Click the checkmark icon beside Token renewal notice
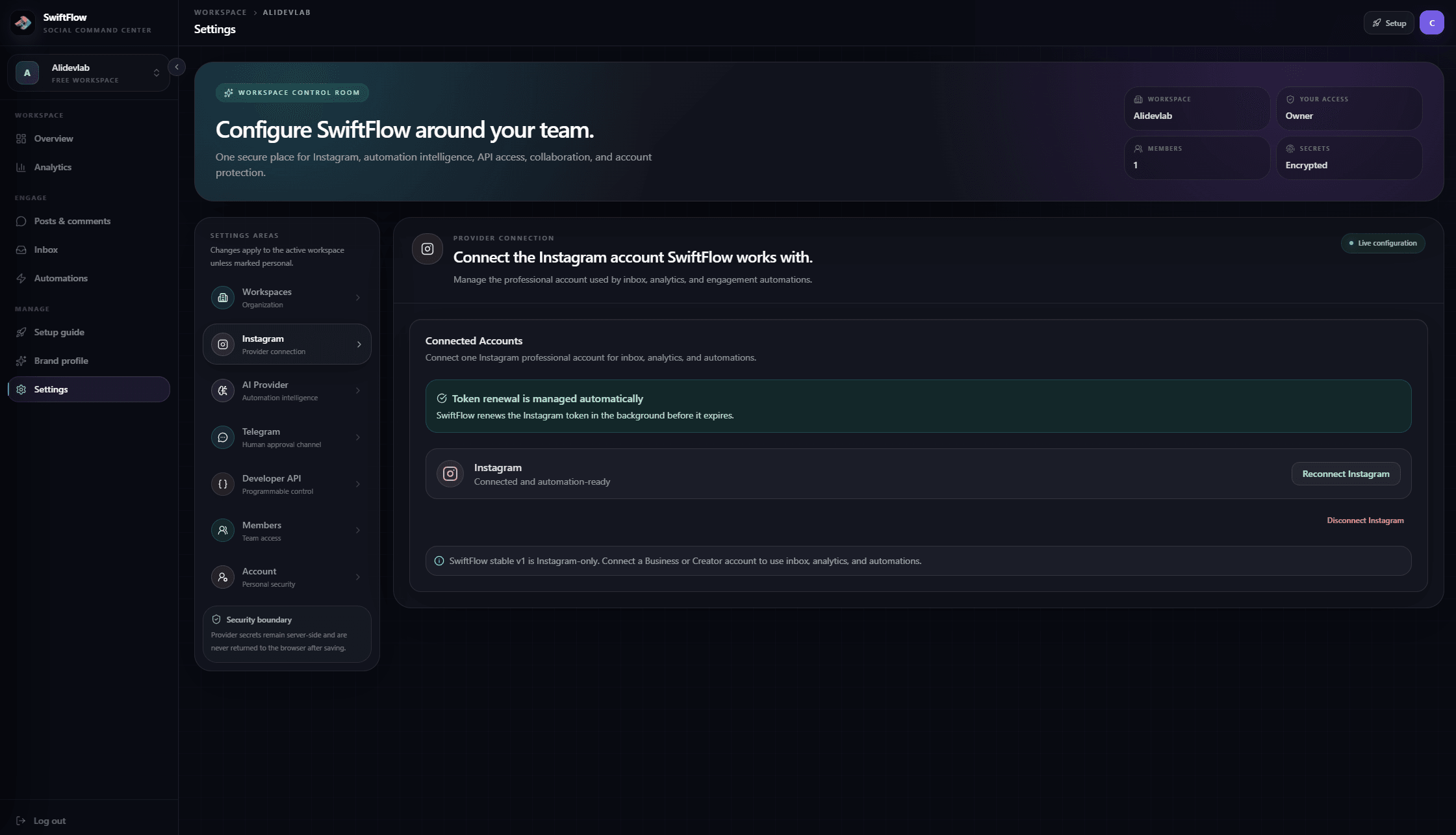This screenshot has width=1456, height=835. (442, 398)
